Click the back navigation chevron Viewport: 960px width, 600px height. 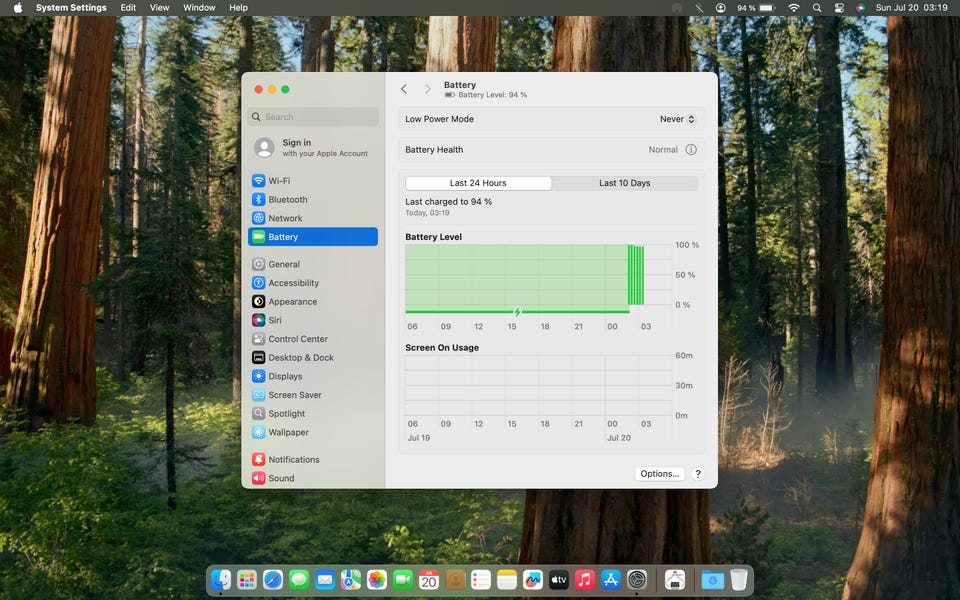[x=404, y=89]
